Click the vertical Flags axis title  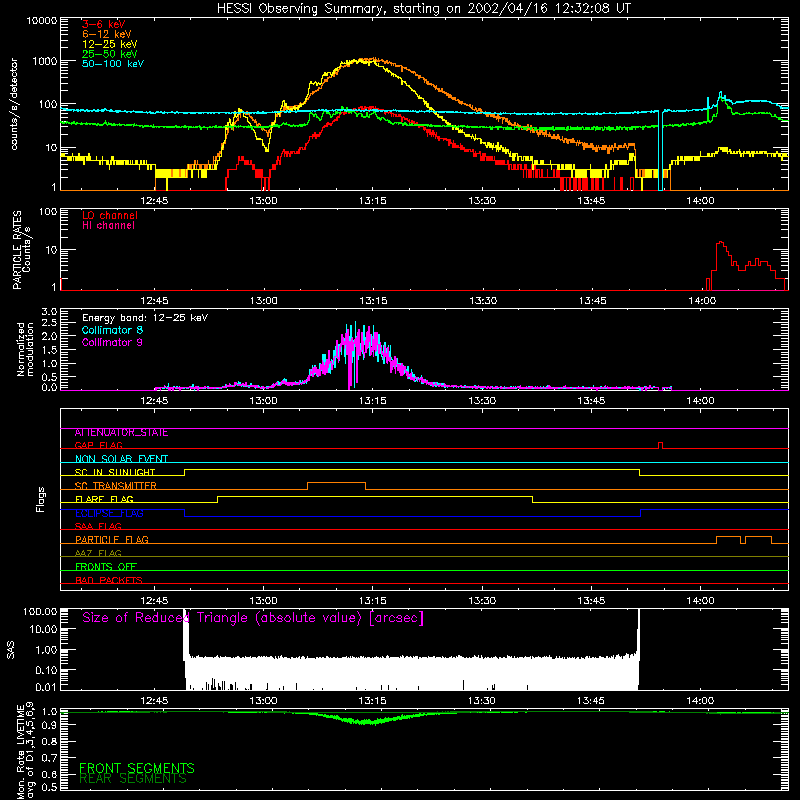click(41, 499)
